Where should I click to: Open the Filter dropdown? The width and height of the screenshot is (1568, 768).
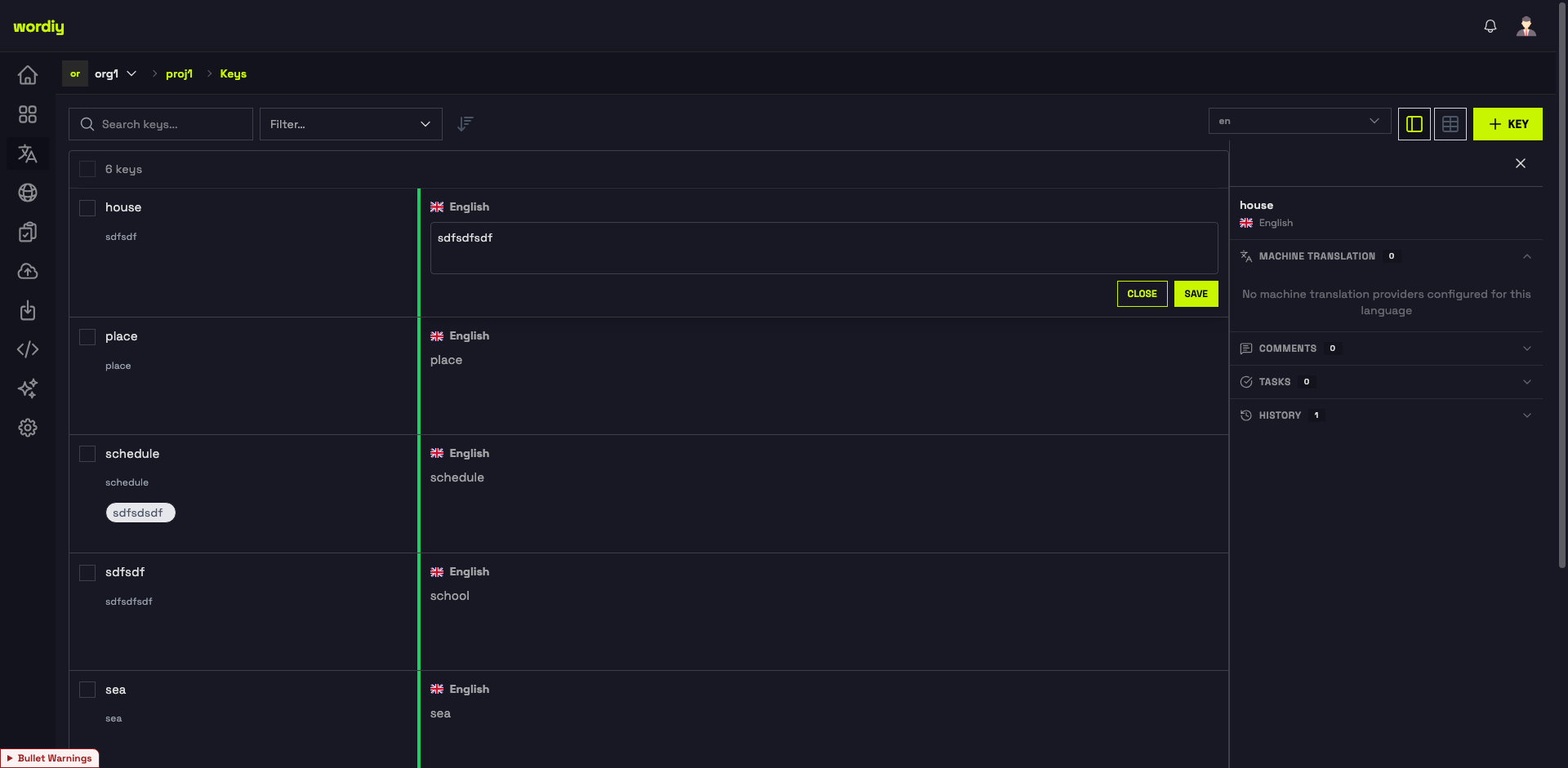pyautogui.click(x=351, y=124)
